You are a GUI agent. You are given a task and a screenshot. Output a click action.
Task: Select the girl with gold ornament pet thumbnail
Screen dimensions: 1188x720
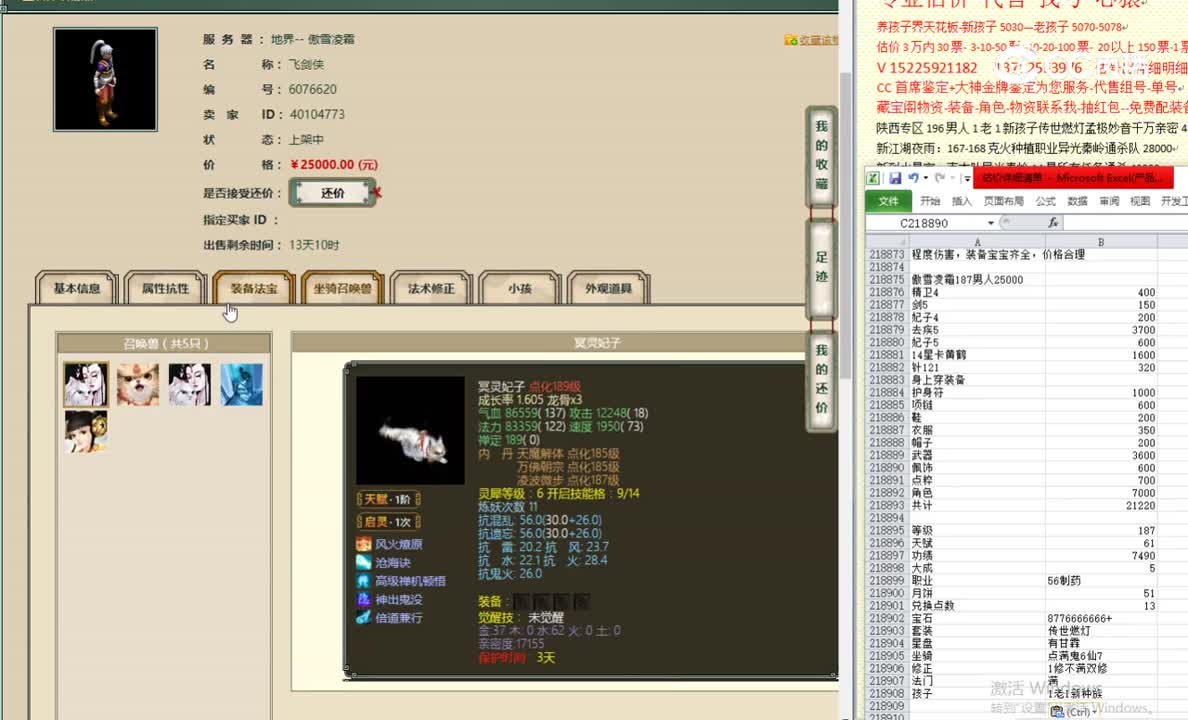86,431
